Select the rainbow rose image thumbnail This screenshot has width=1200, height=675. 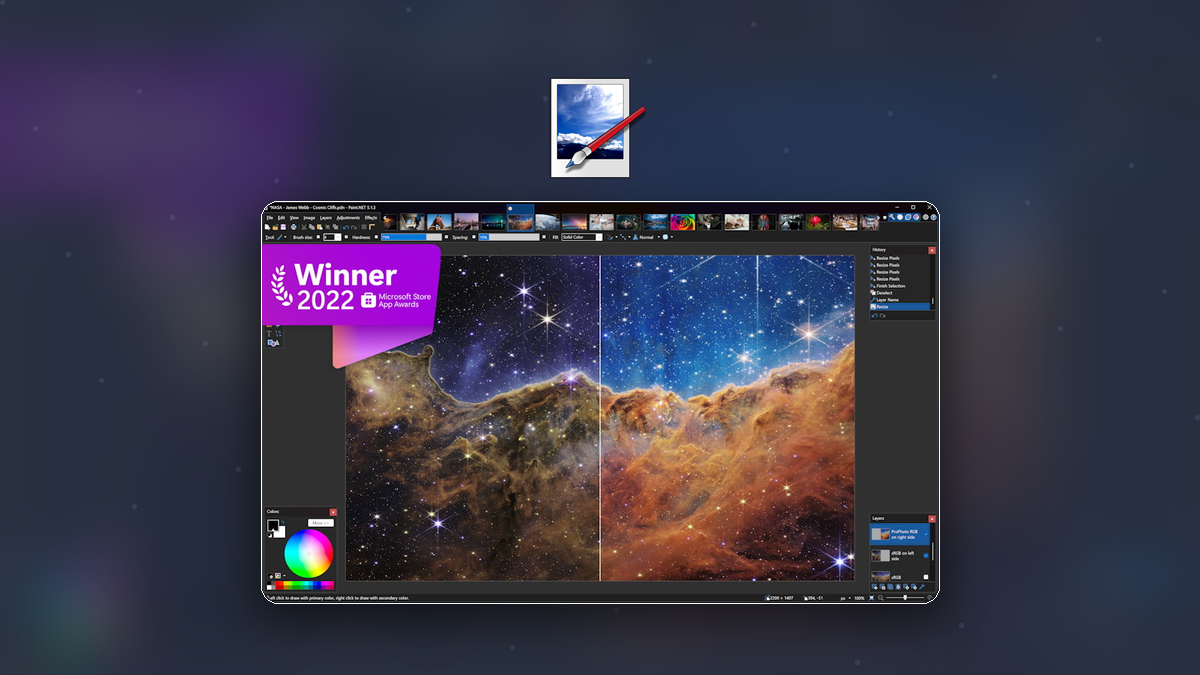pyautogui.click(x=683, y=221)
